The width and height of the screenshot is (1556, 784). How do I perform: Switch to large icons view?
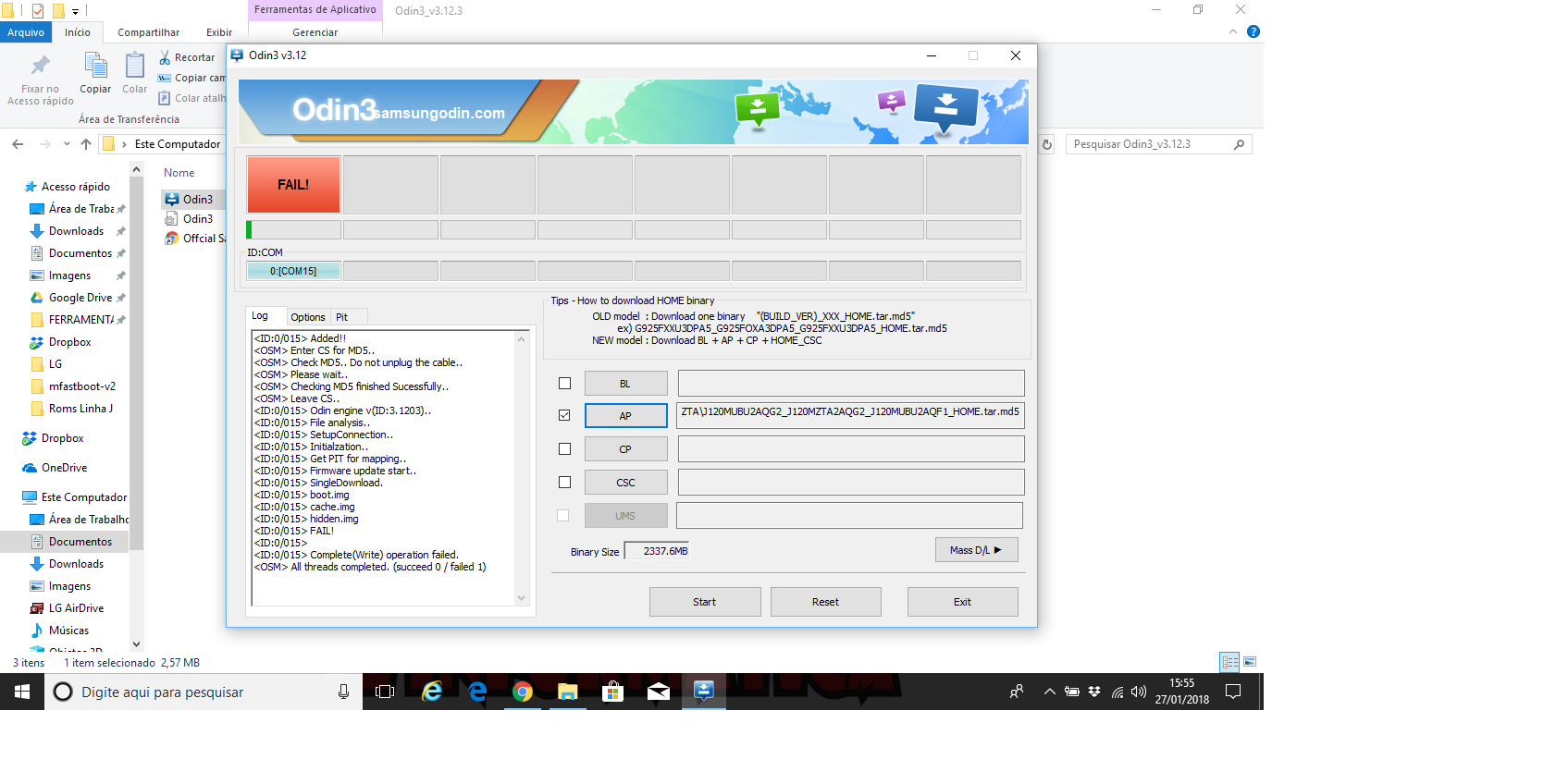[x=1250, y=662]
